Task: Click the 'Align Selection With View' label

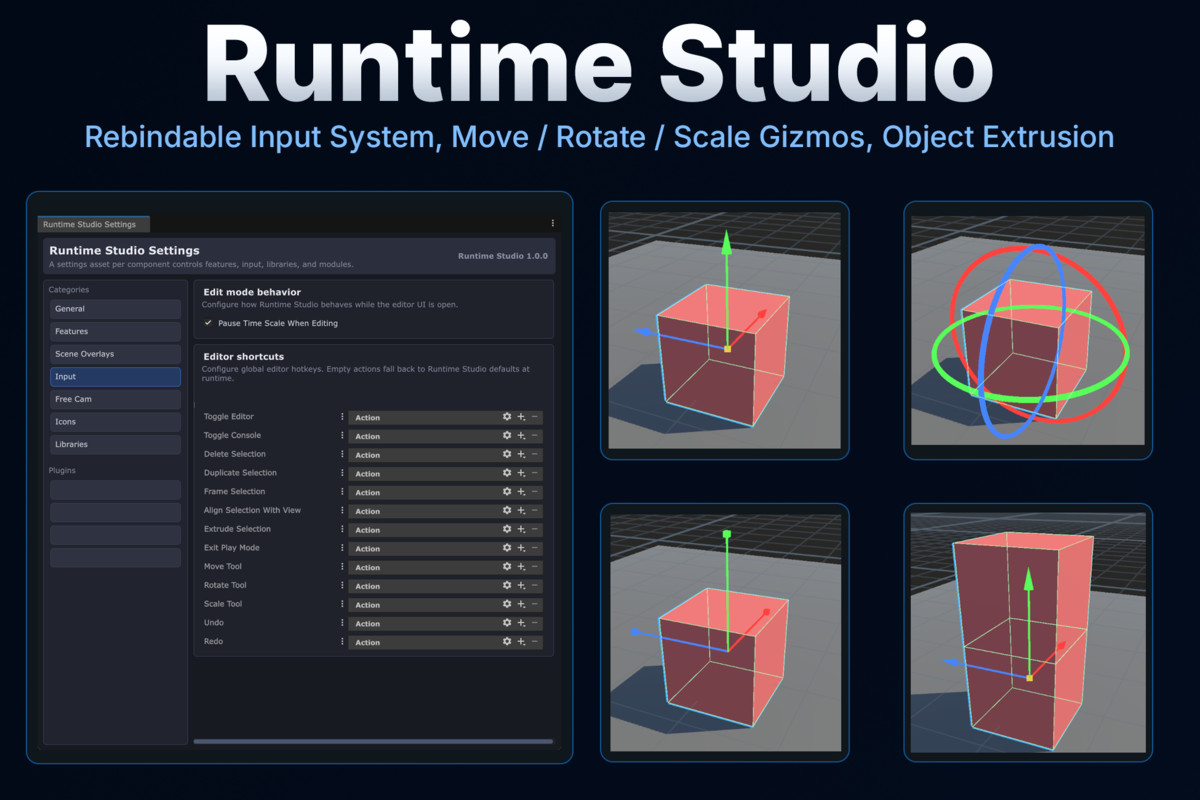Action: point(252,510)
